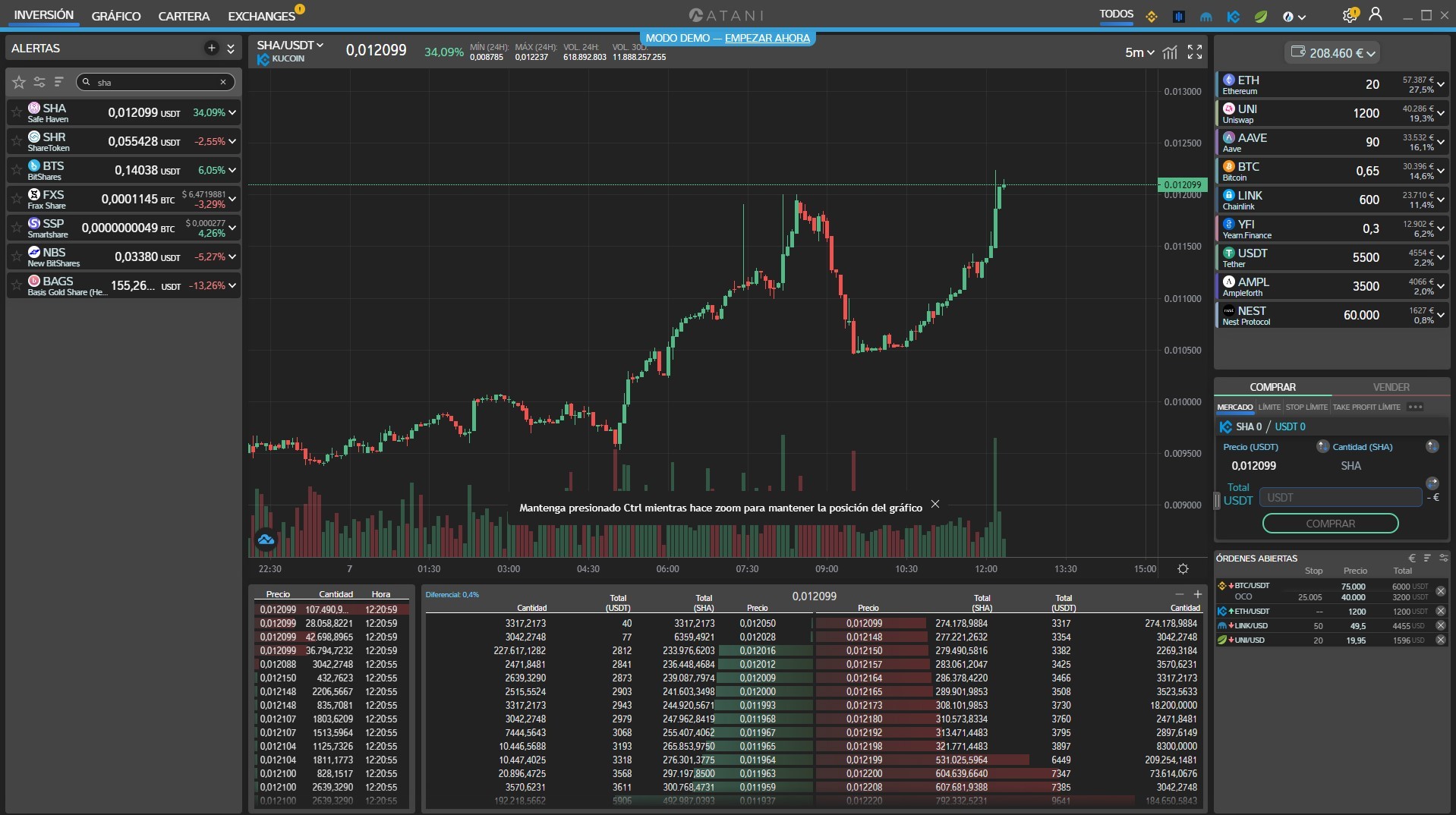Add a new alert with plus icon

point(211,48)
